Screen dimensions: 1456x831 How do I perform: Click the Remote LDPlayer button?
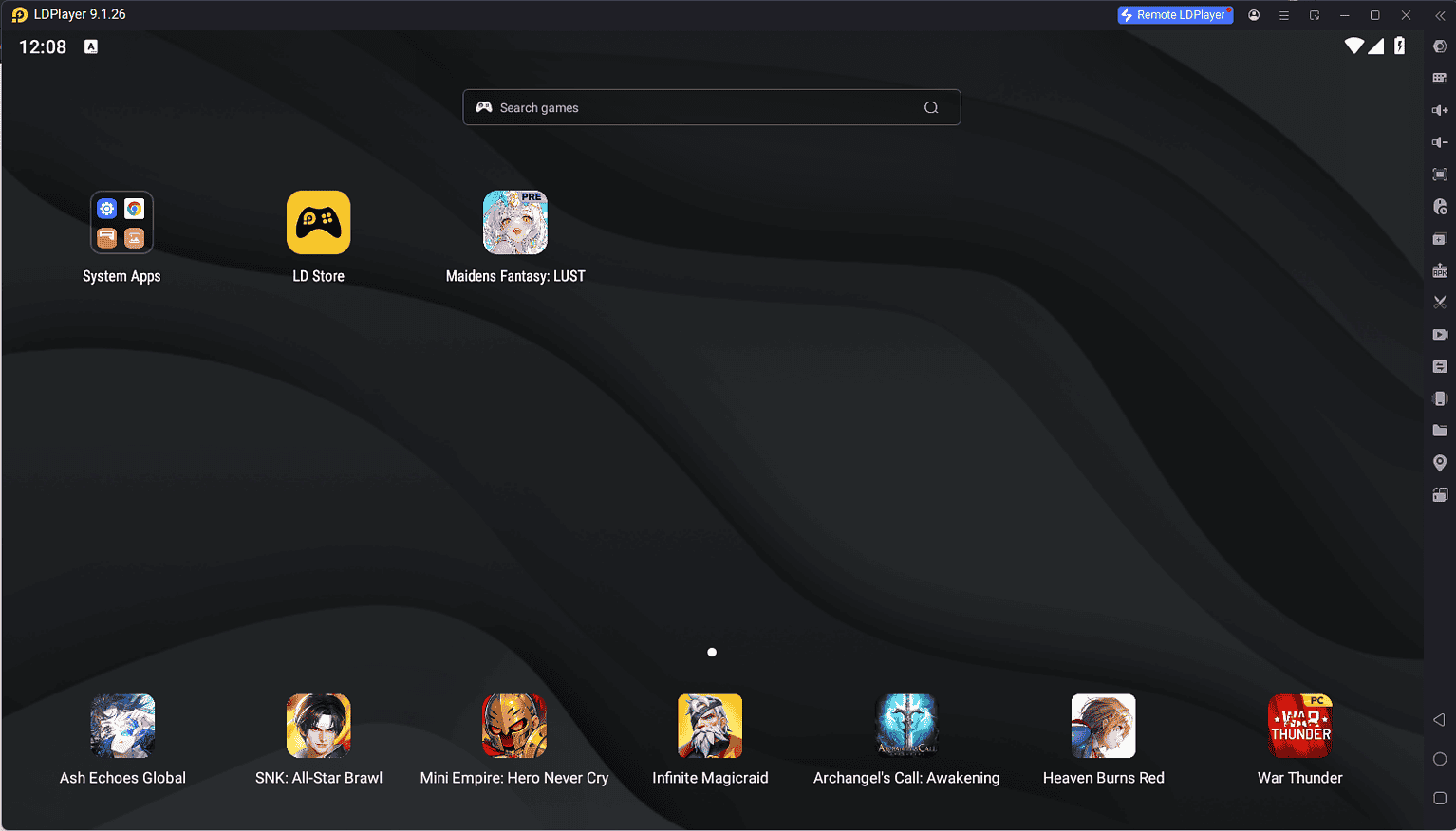pos(1175,15)
